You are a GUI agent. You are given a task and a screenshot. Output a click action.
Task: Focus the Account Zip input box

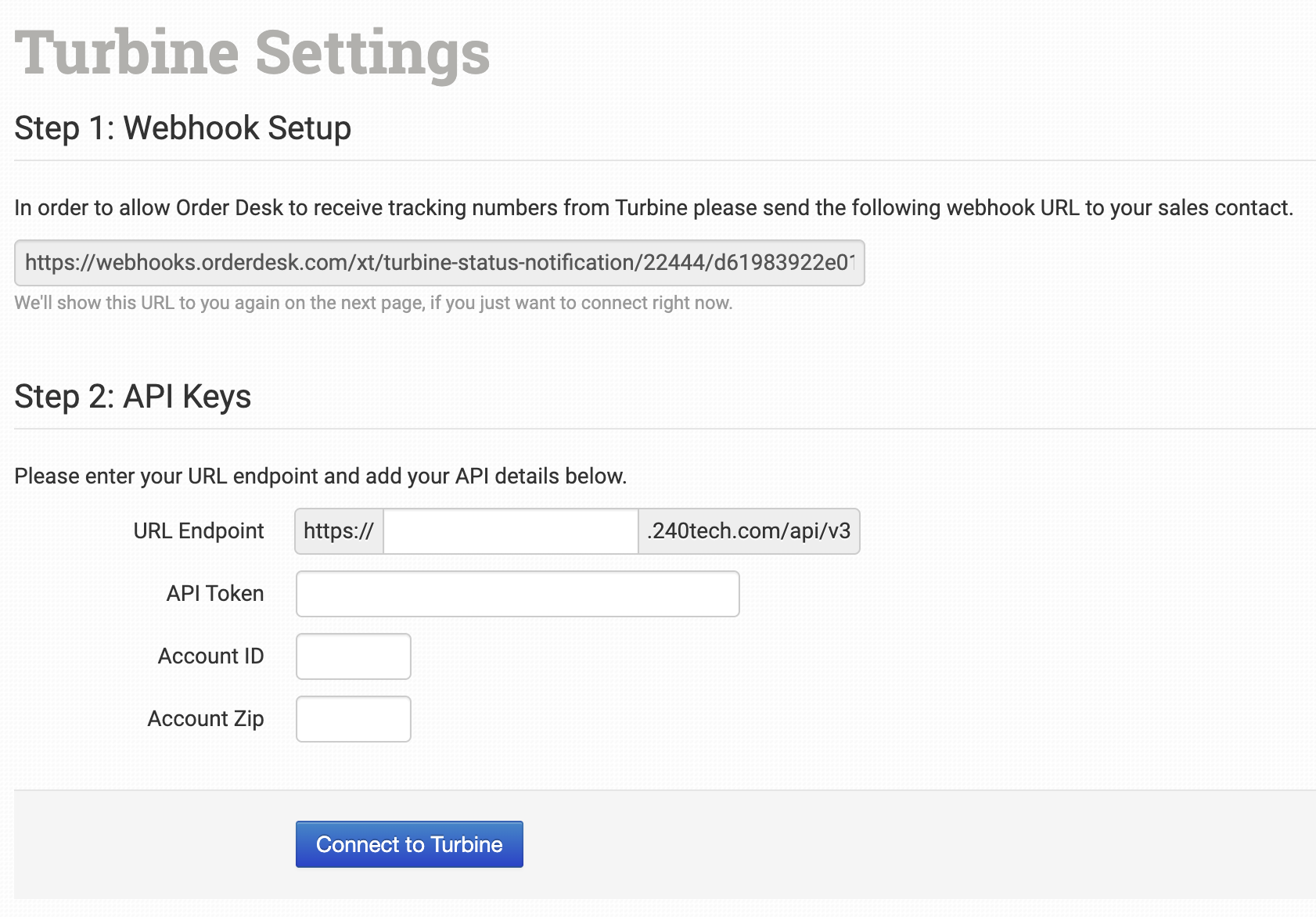point(353,719)
